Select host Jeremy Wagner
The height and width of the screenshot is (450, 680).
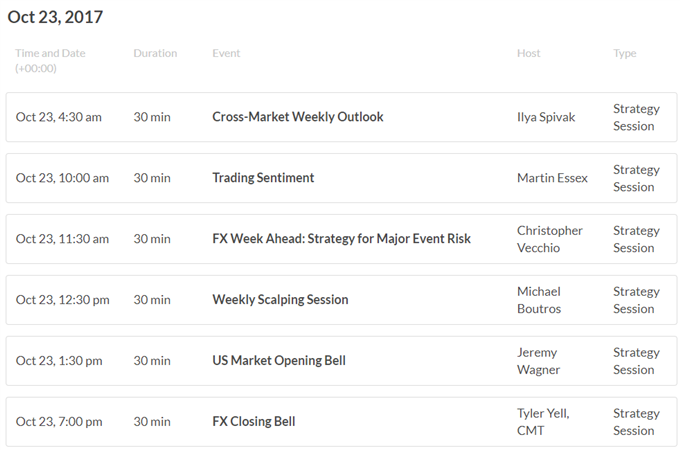pos(538,361)
